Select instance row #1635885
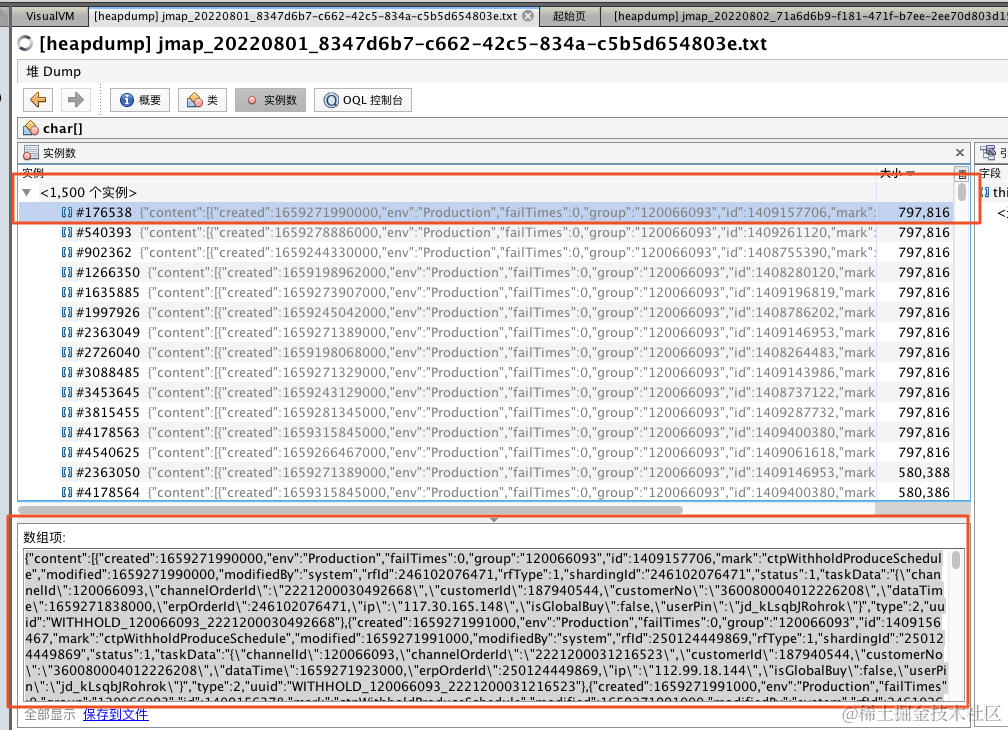 (x=485, y=292)
